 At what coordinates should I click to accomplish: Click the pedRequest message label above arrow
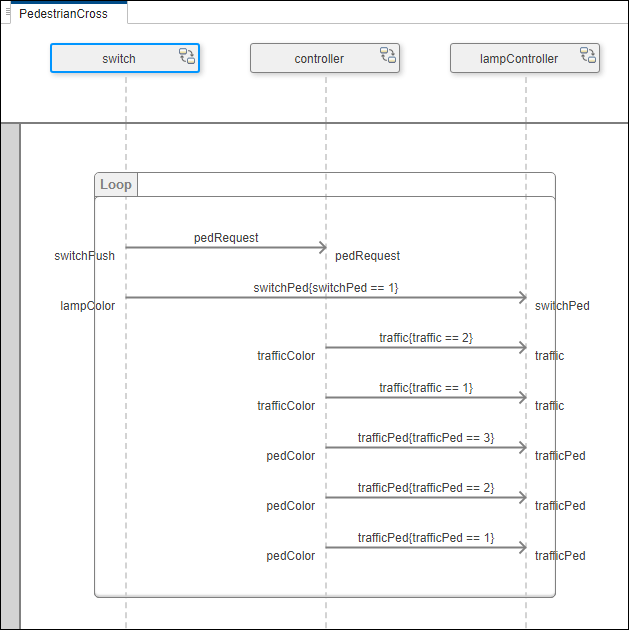pyautogui.click(x=226, y=238)
